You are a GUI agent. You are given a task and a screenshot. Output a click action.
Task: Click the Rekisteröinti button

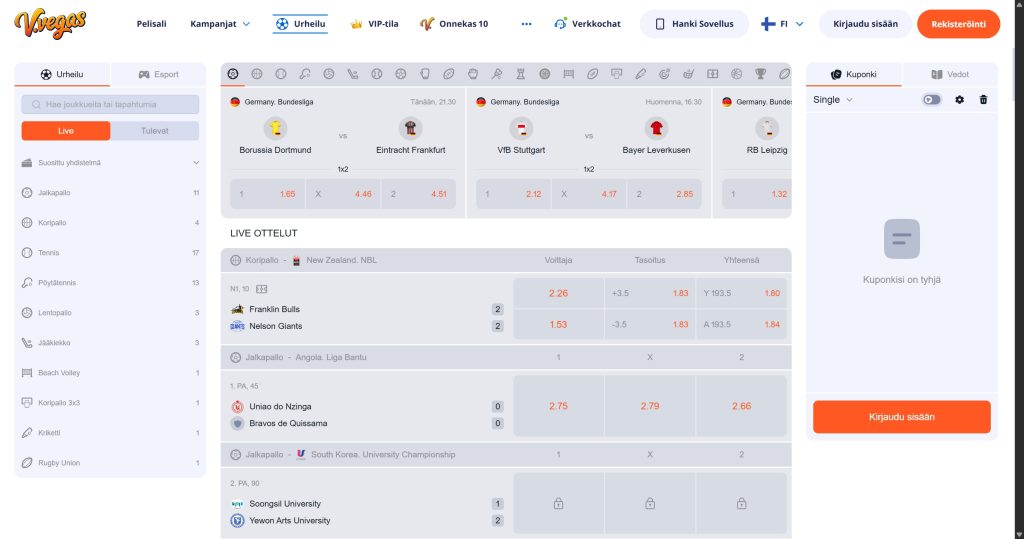pyautogui.click(x=958, y=24)
